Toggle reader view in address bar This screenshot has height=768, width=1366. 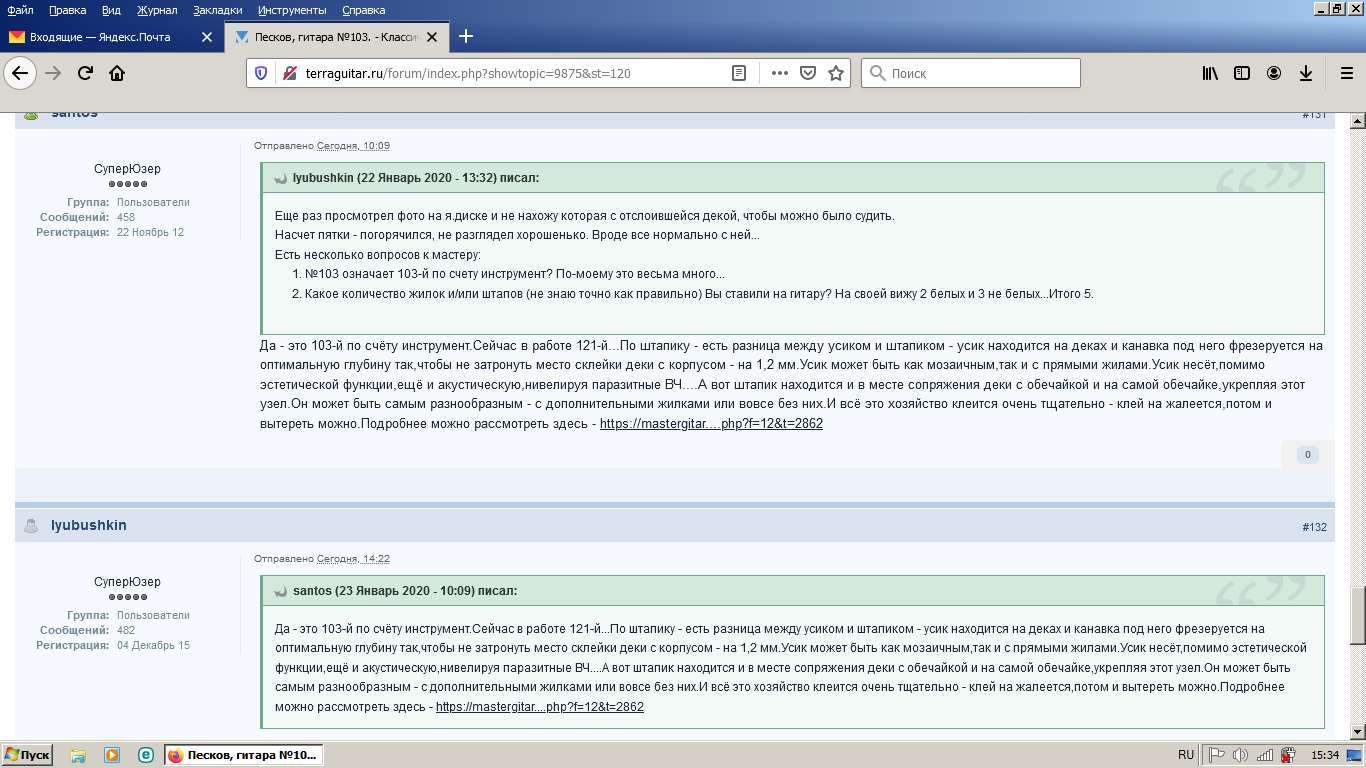point(739,73)
